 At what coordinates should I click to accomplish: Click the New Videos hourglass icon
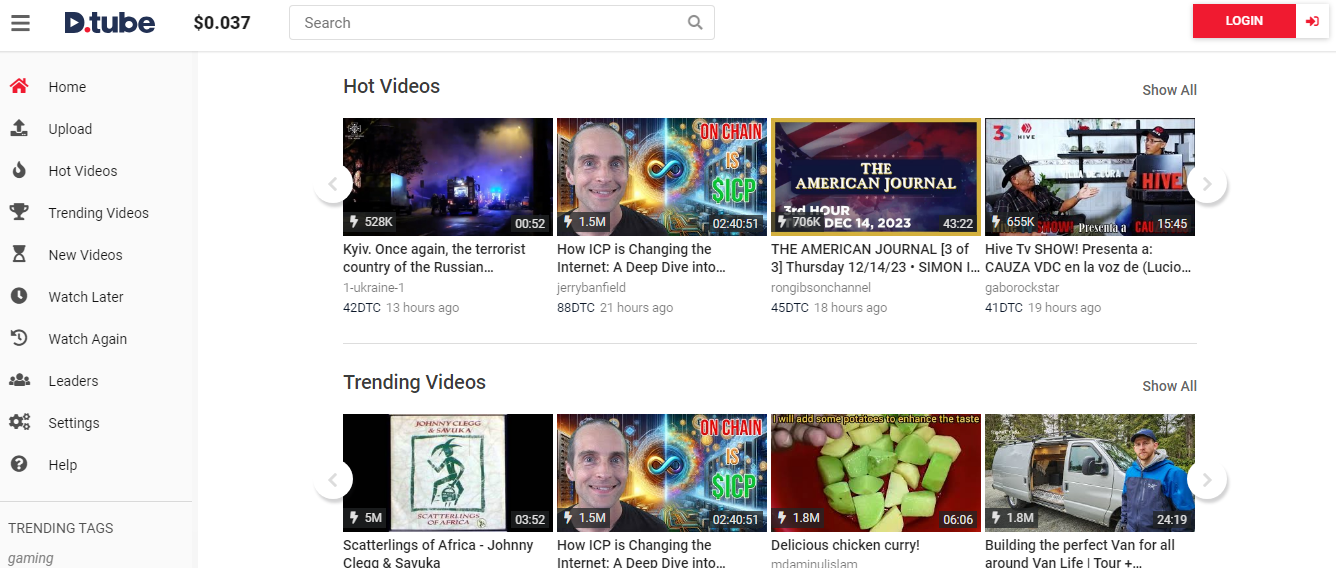coord(19,254)
